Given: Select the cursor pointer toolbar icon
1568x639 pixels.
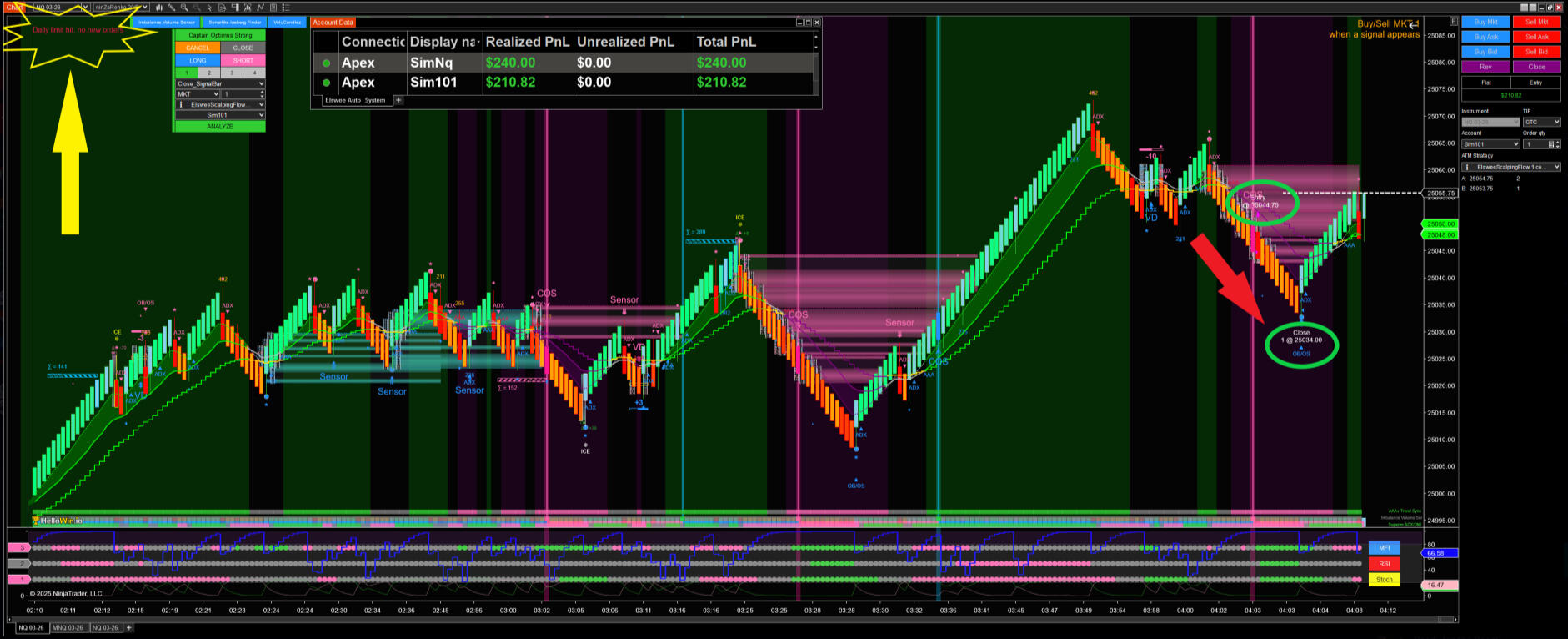Looking at the screenshot, I should click(x=209, y=8).
